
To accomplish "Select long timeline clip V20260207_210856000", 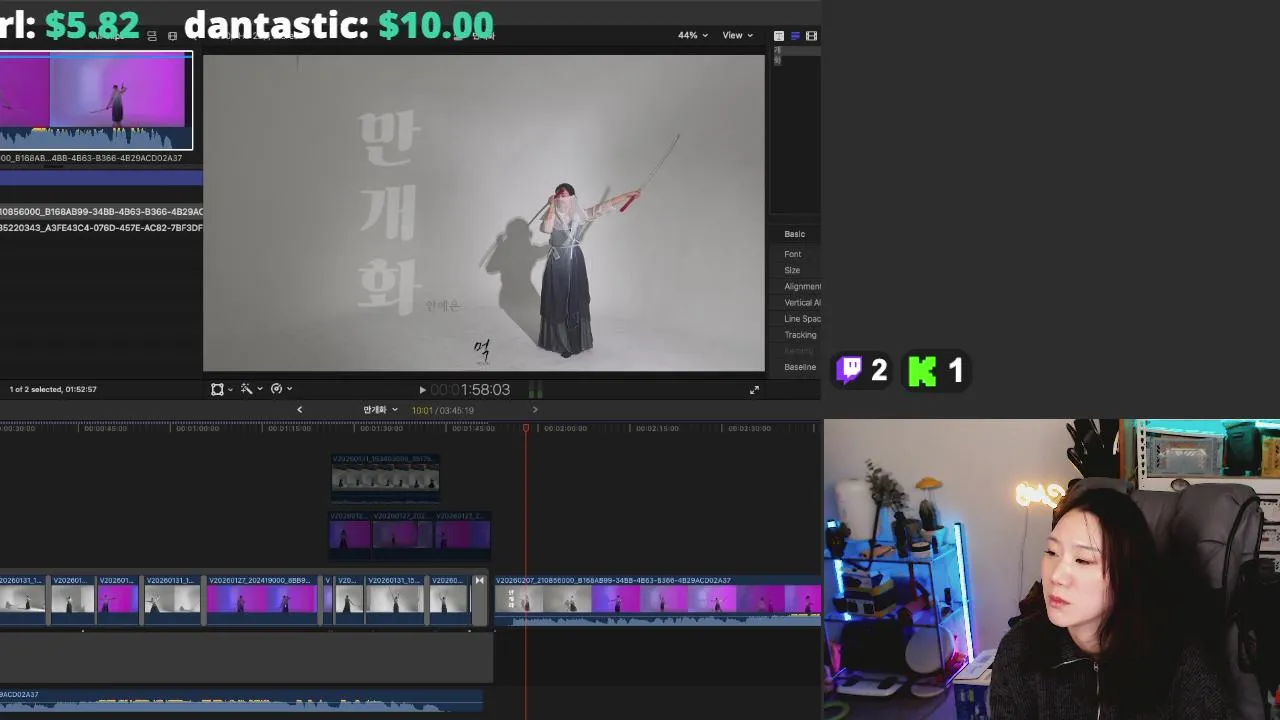I will [x=658, y=600].
